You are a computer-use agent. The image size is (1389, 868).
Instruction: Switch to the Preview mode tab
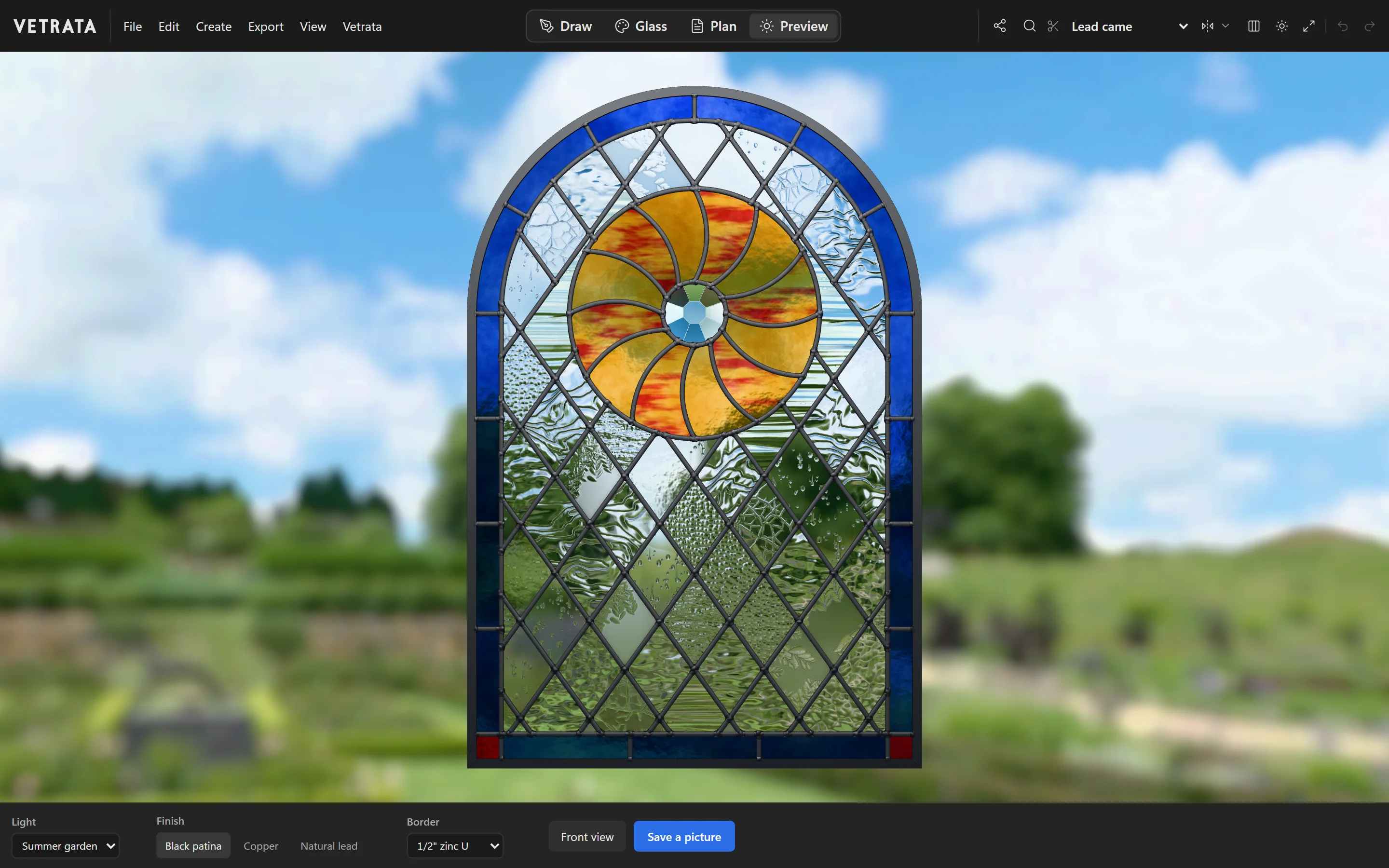[x=794, y=27]
